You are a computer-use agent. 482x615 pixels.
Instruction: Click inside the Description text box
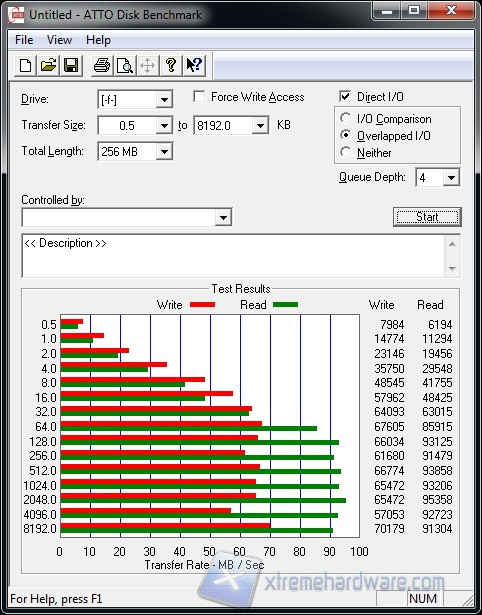[x=234, y=255]
